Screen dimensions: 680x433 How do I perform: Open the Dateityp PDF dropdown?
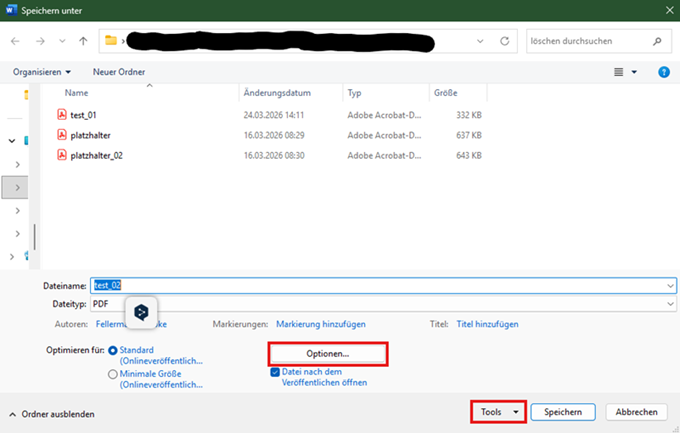[x=668, y=303]
